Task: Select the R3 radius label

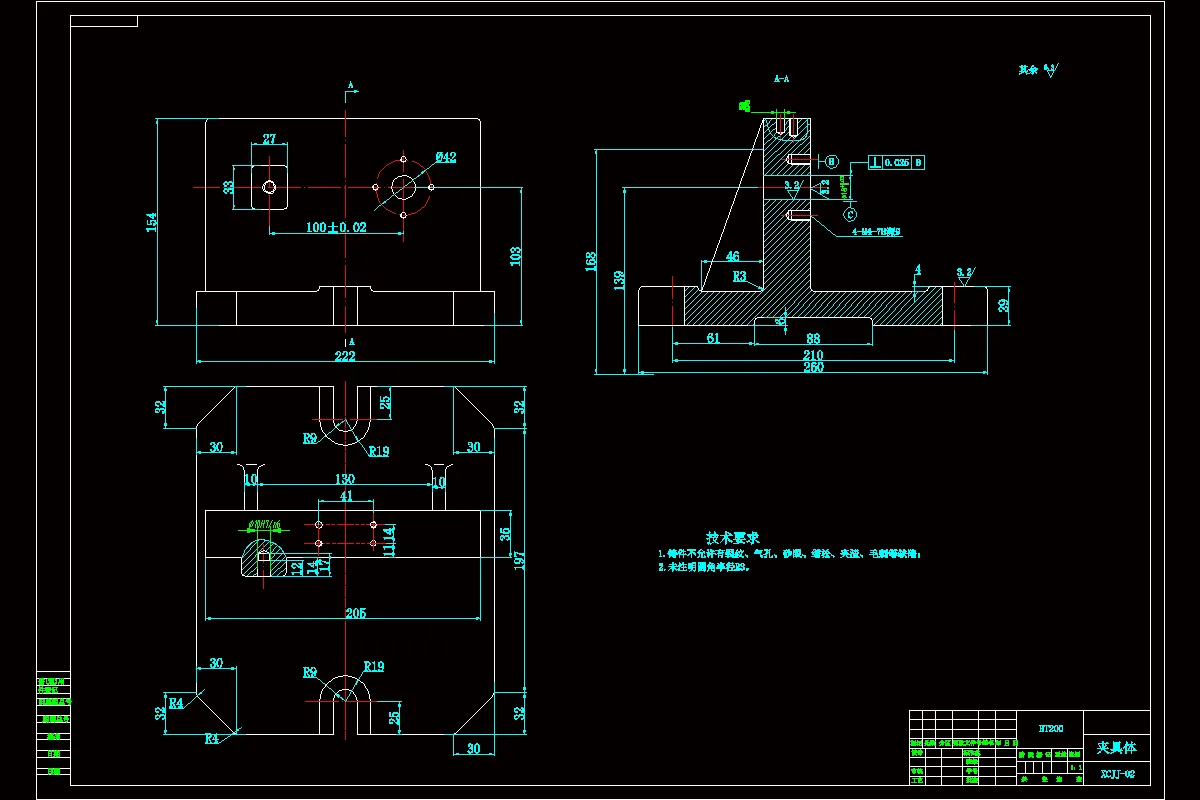Action: pyautogui.click(x=739, y=276)
